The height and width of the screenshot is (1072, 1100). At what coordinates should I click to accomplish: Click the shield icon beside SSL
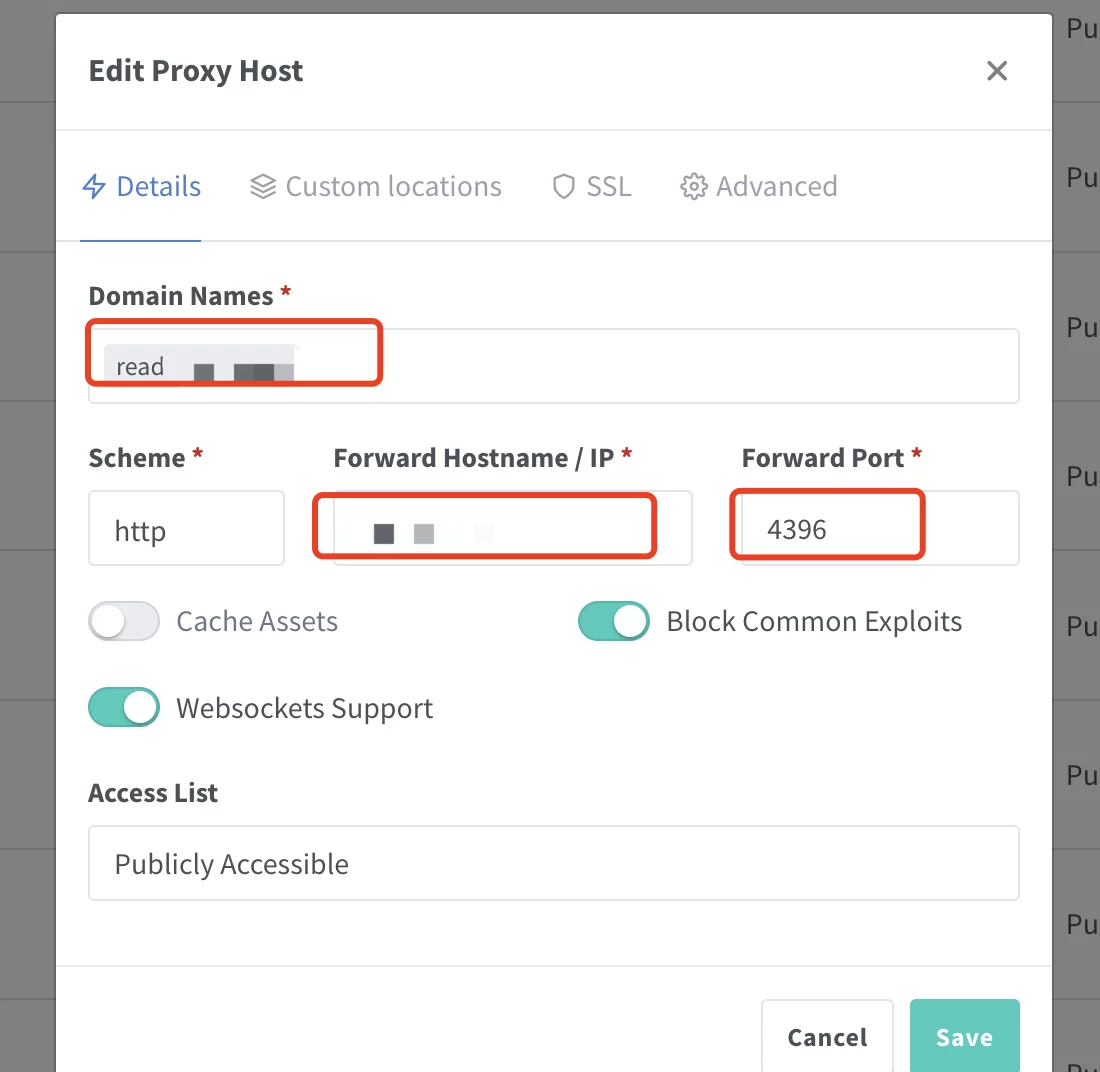[x=564, y=187]
